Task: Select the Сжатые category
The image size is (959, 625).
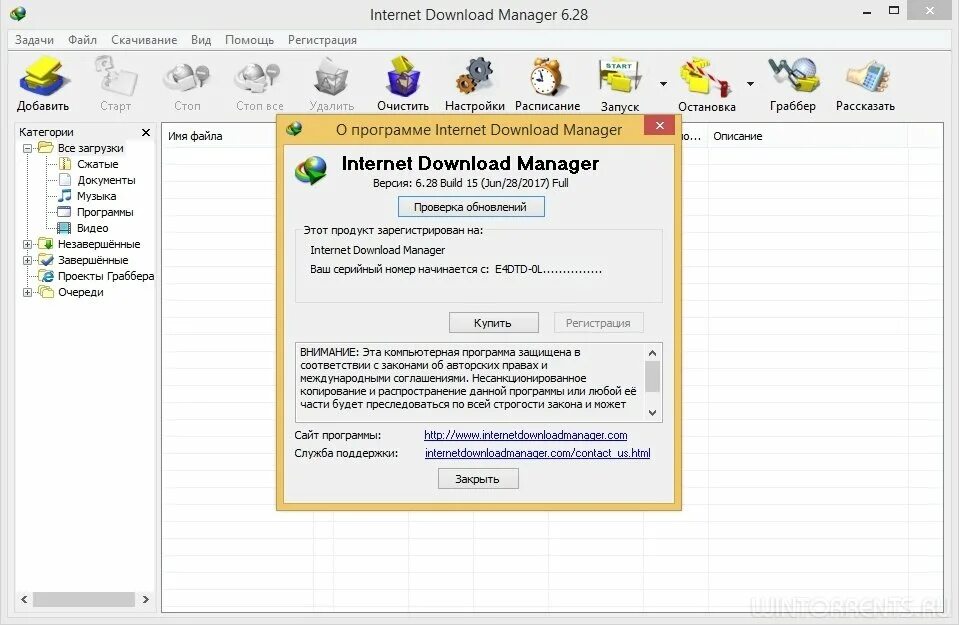Action: click(97, 164)
